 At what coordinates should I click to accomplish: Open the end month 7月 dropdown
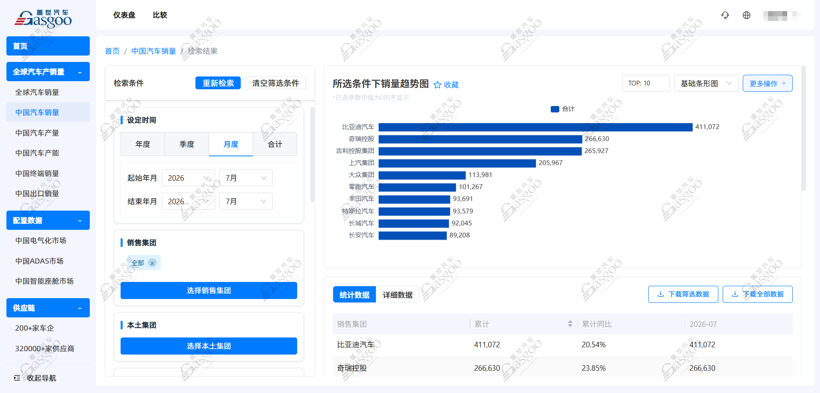point(246,201)
